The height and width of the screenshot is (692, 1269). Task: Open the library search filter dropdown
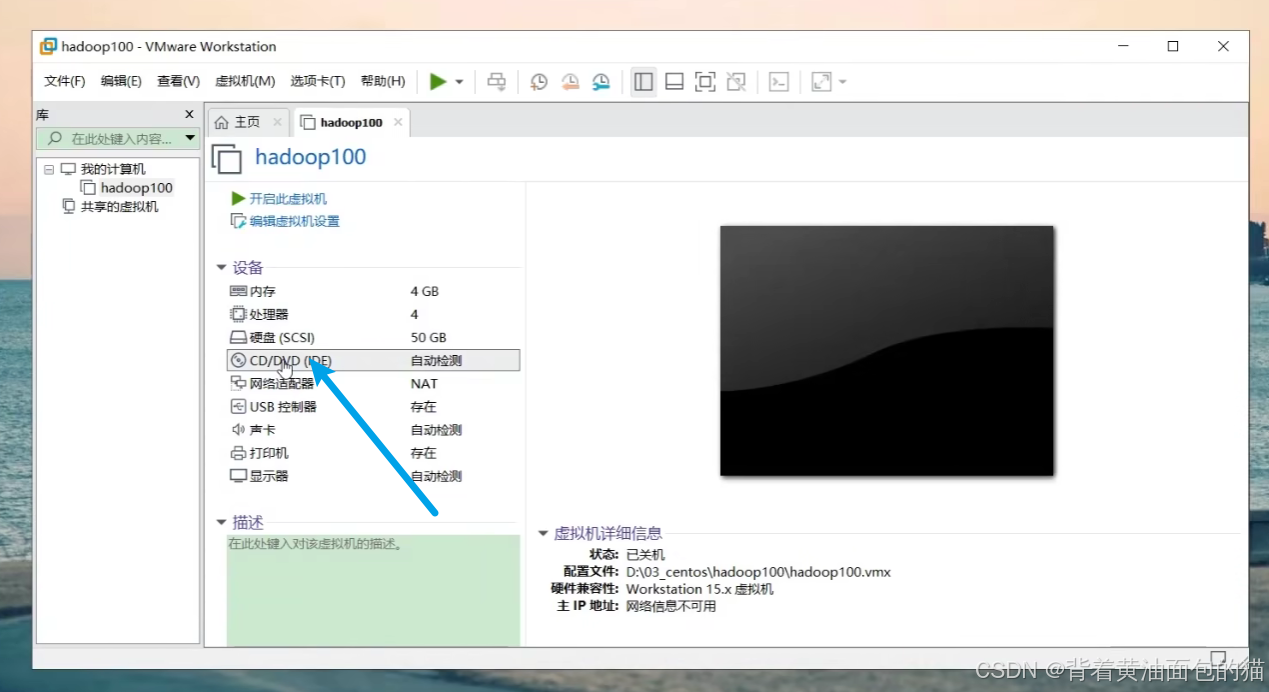point(190,139)
